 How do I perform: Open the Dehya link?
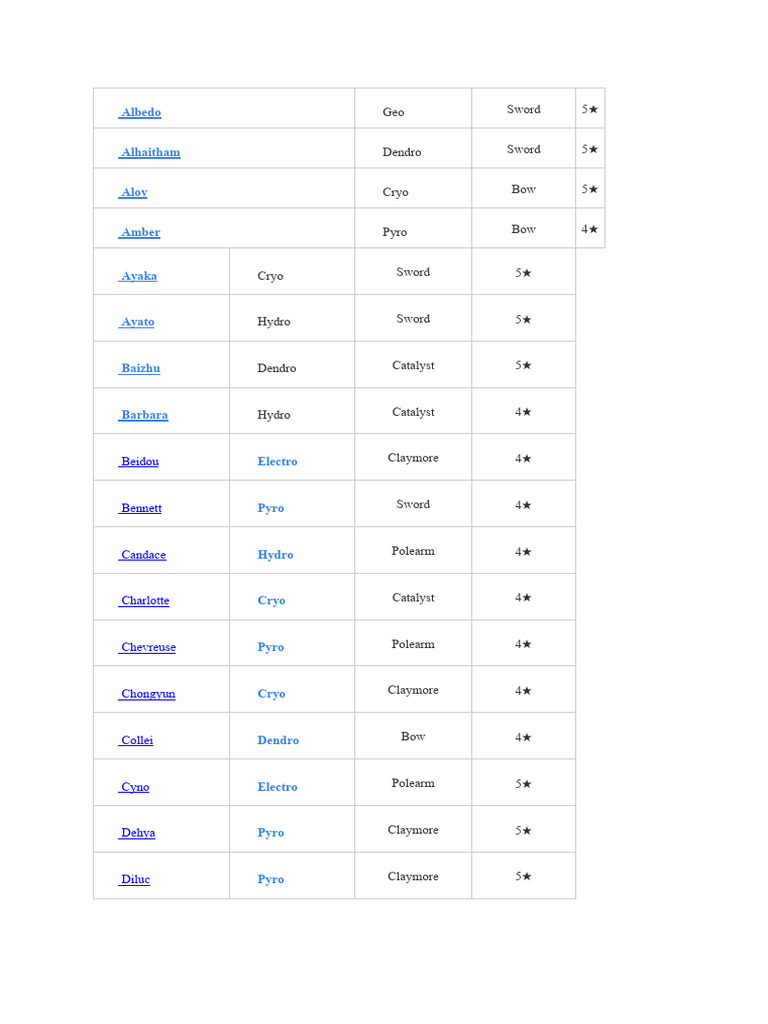tap(138, 833)
